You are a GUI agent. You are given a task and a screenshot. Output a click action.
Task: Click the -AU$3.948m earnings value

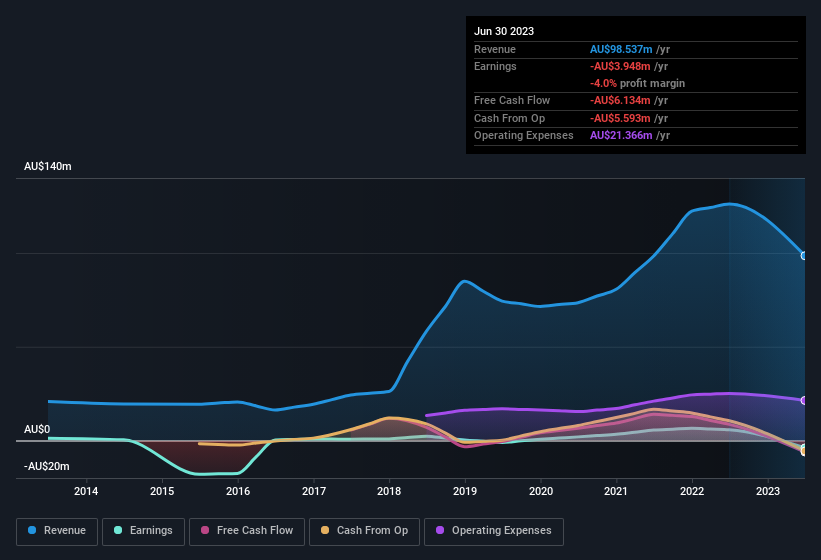tap(620, 66)
